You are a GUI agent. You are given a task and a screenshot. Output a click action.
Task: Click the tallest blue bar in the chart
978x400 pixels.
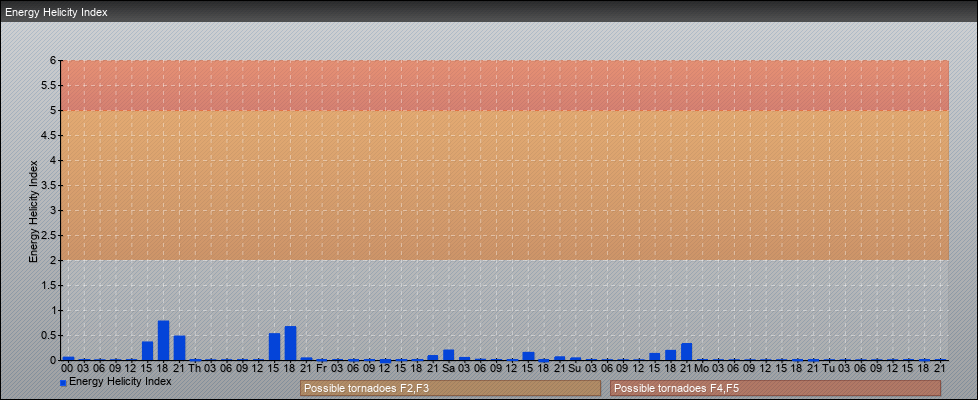tap(163, 340)
